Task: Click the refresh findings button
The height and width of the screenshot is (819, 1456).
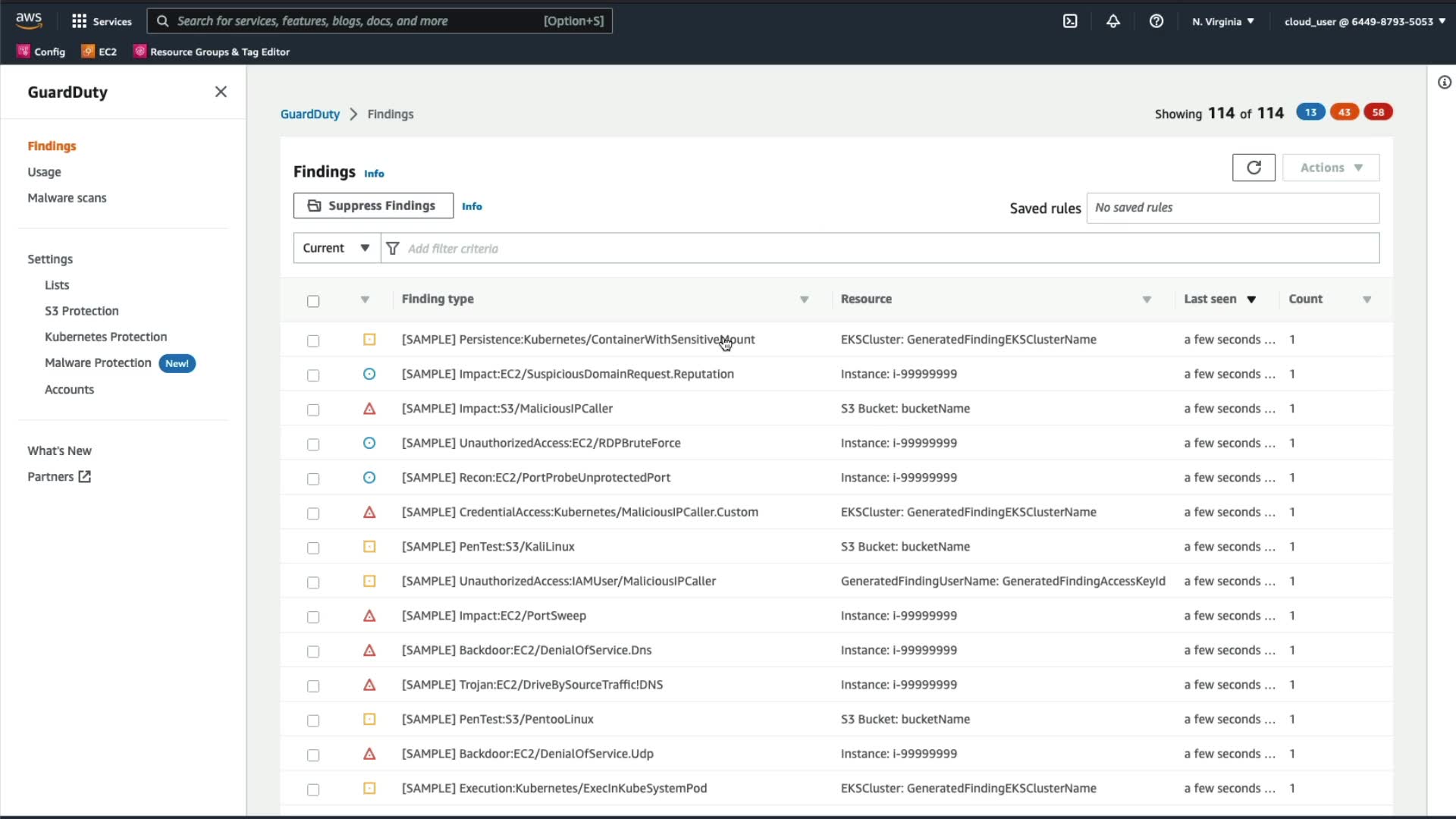Action: point(1254,168)
